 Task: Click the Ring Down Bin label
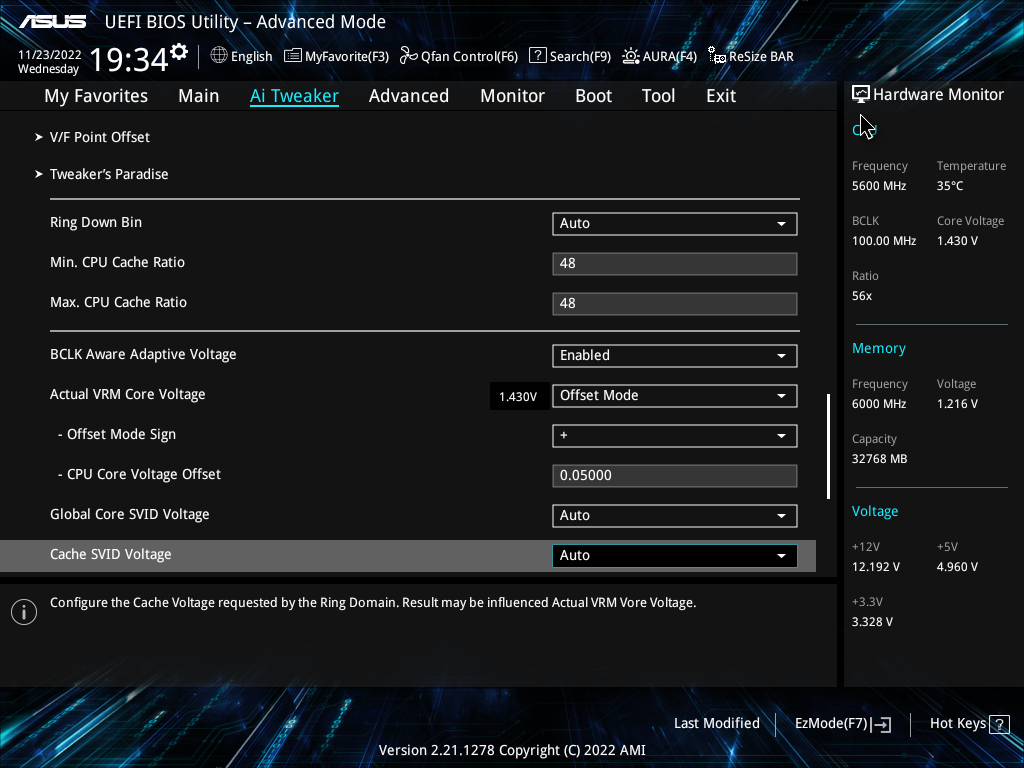coord(95,222)
